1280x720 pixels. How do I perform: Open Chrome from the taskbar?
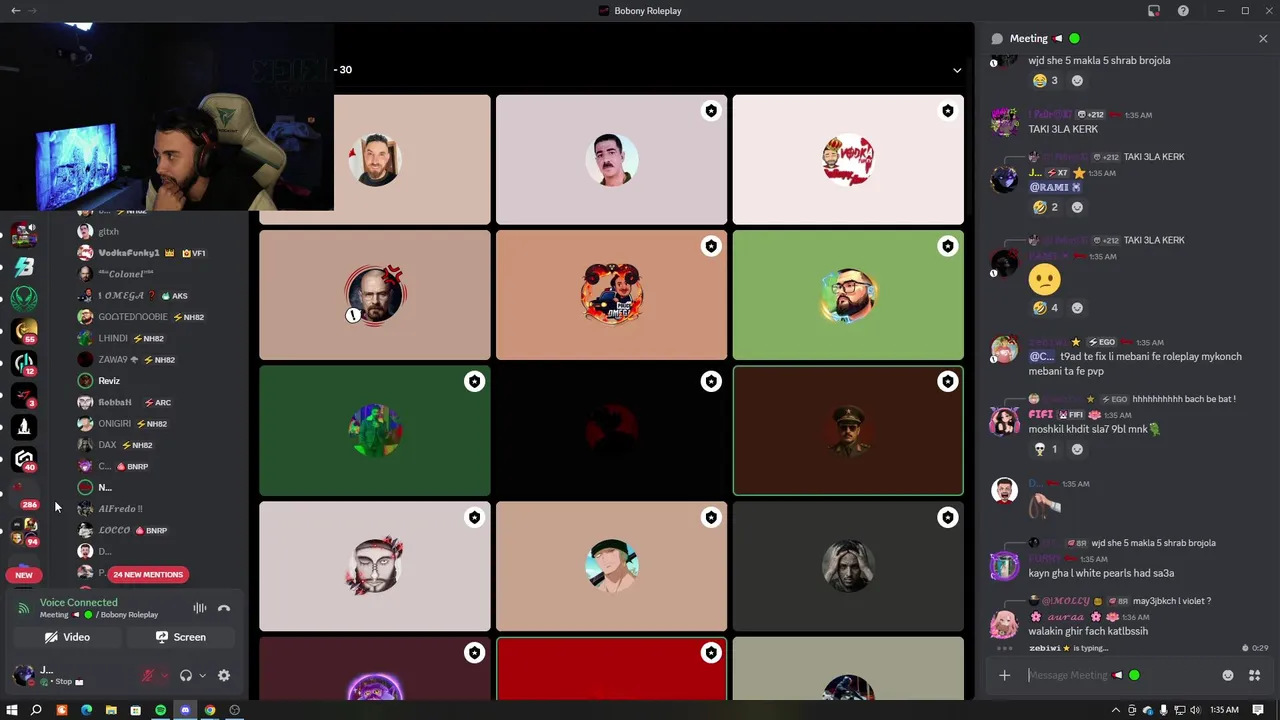tap(210, 710)
